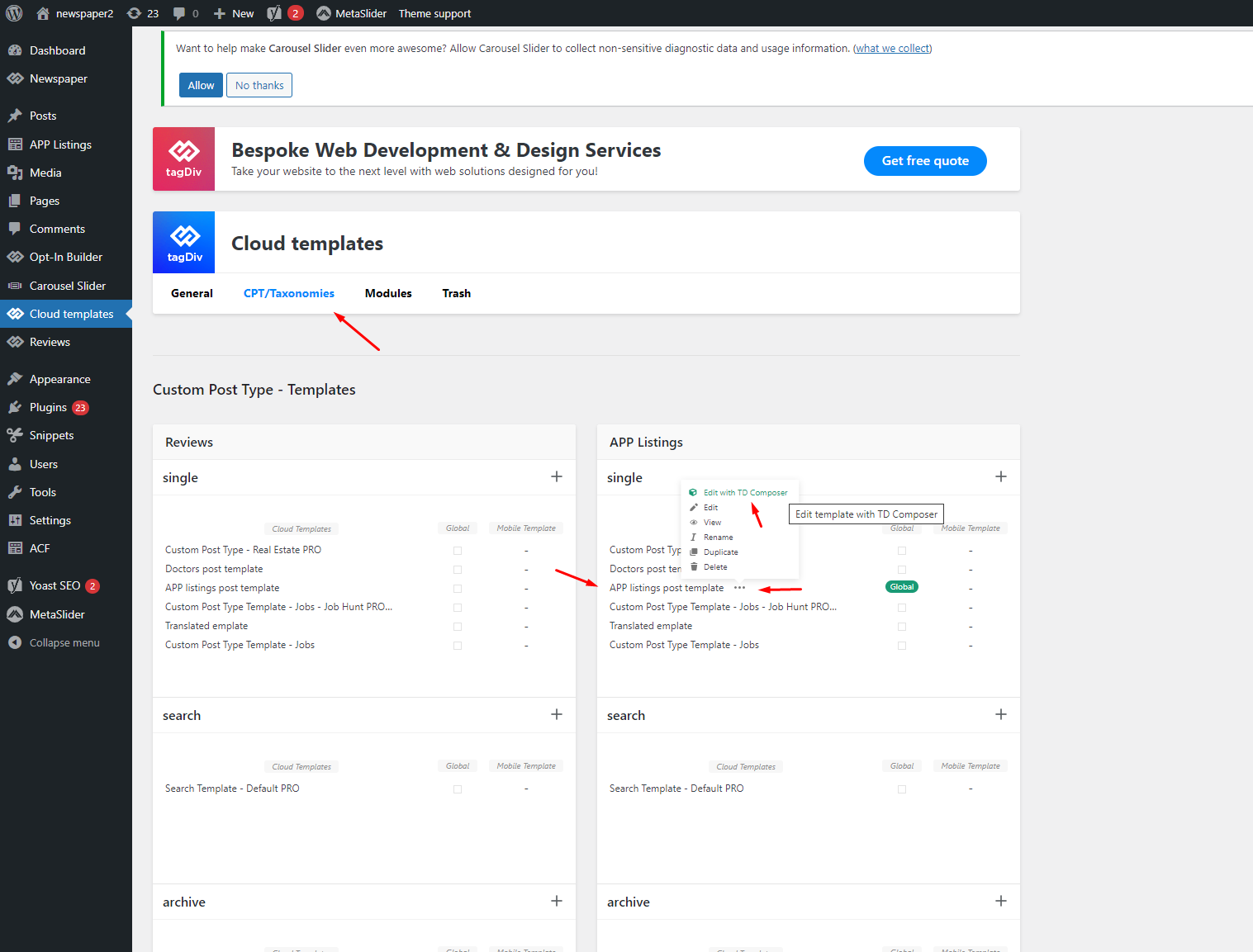
Task: Click the Pages sidebar icon
Action: pos(15,201)
